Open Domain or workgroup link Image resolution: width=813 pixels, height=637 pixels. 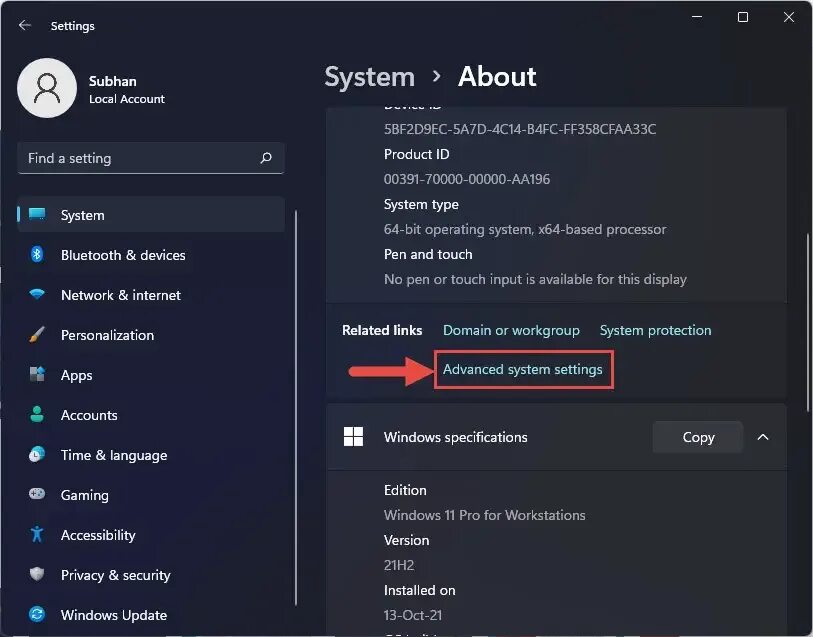[x=511, y=330]
